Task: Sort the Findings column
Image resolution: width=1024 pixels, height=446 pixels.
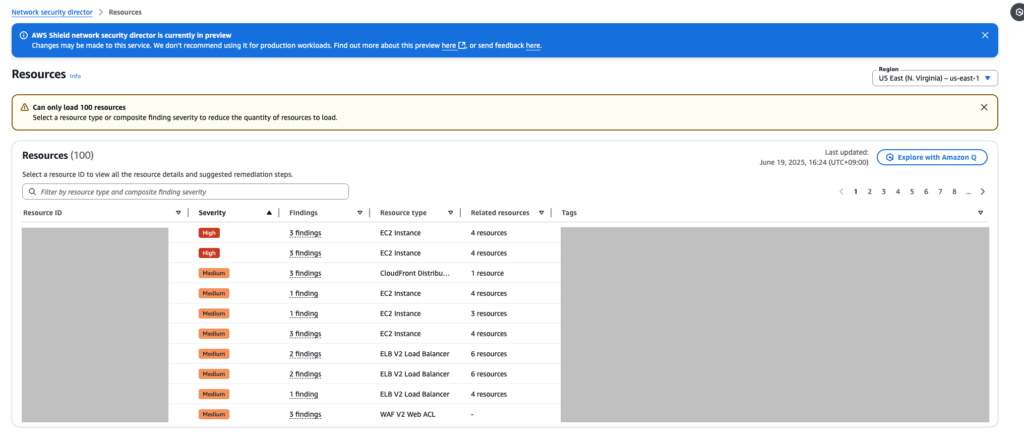Action: [x=359, y=213]
